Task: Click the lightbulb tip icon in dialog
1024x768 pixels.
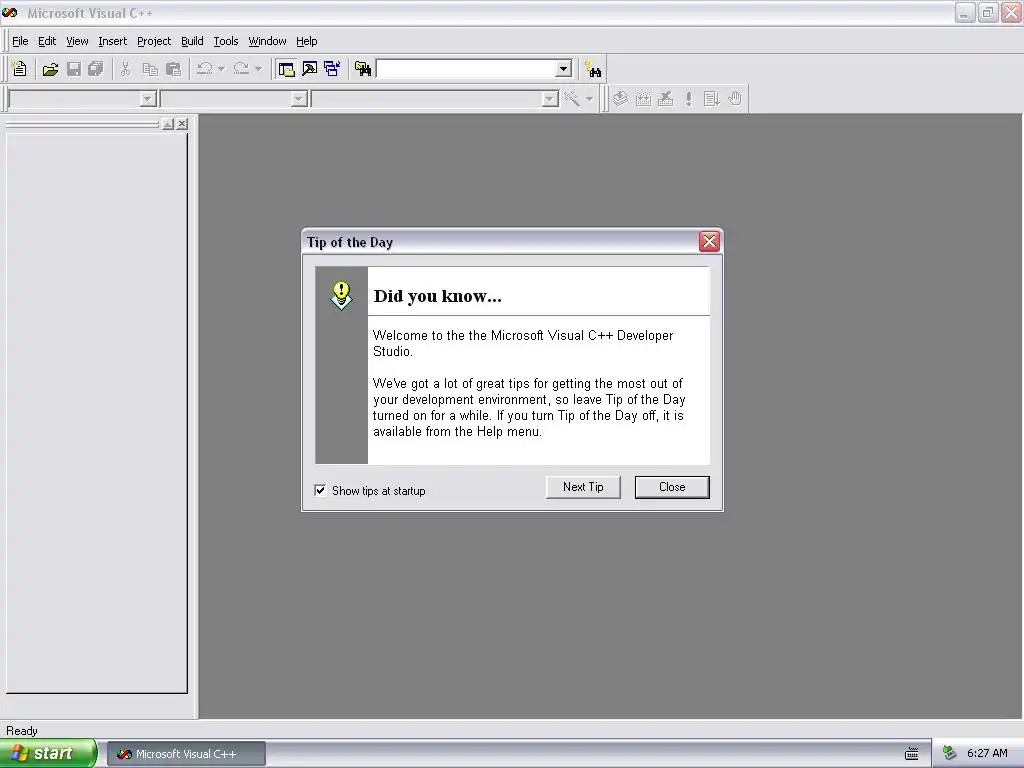Action: [x=341, y=296]
